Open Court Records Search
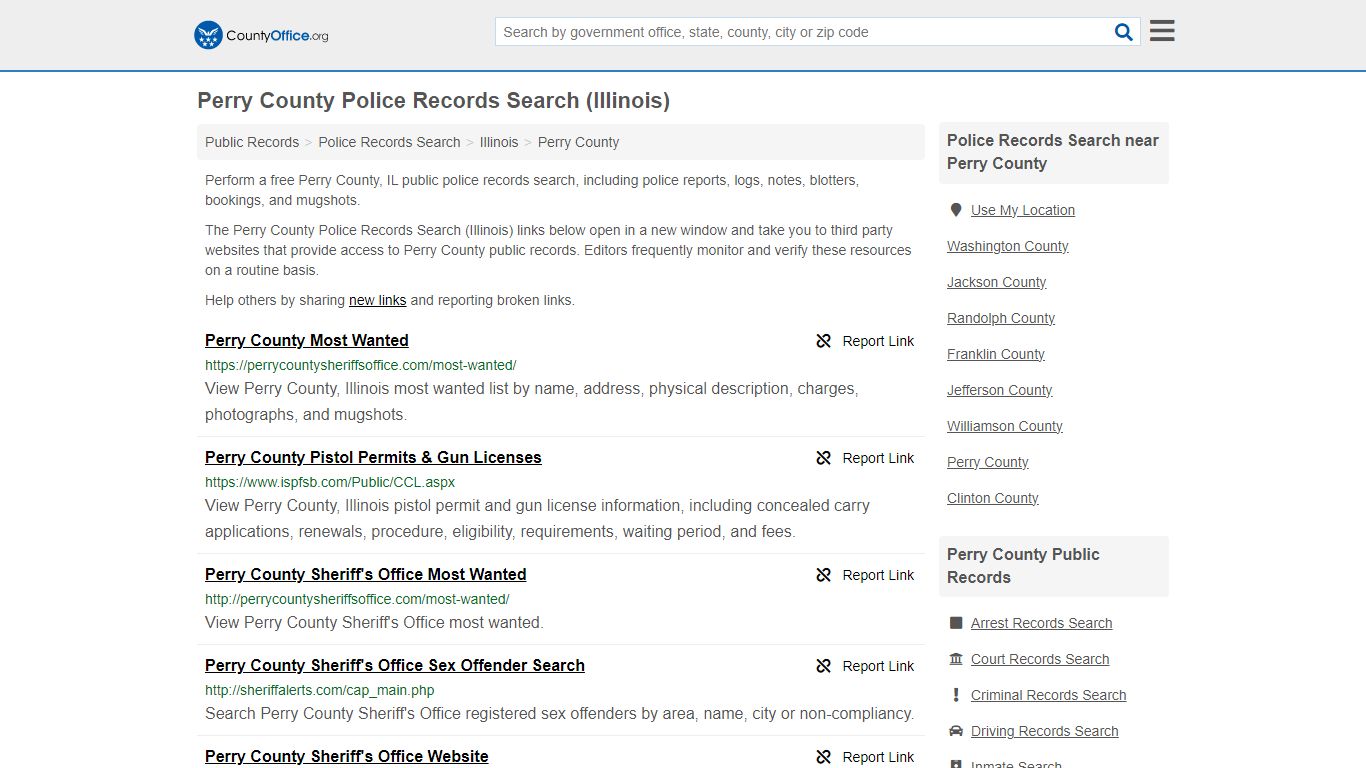The width and height of the screenshot is (1366, 768). pos(1040,659)
